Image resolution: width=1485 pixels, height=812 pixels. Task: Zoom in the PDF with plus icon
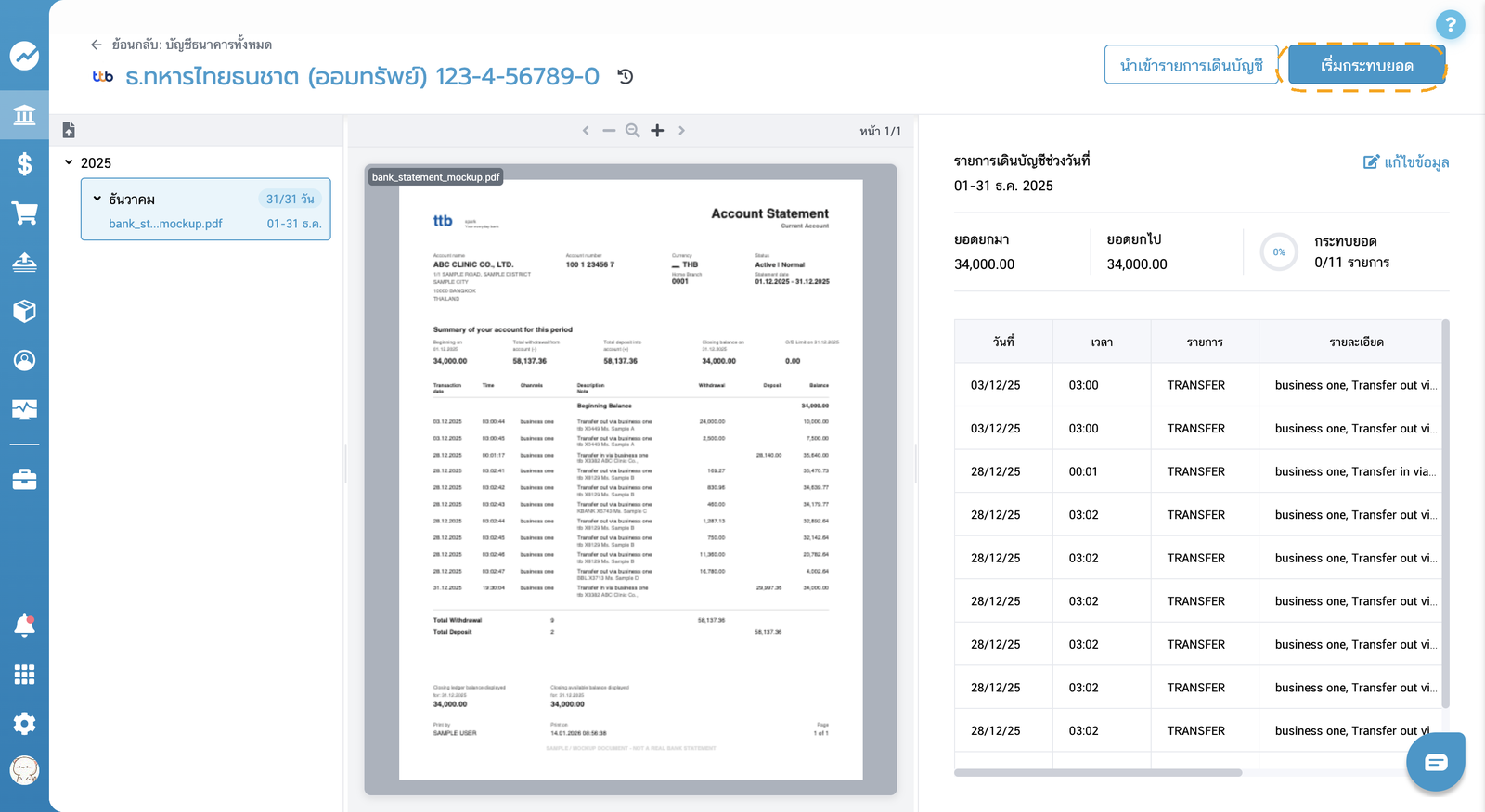(657, 131)
